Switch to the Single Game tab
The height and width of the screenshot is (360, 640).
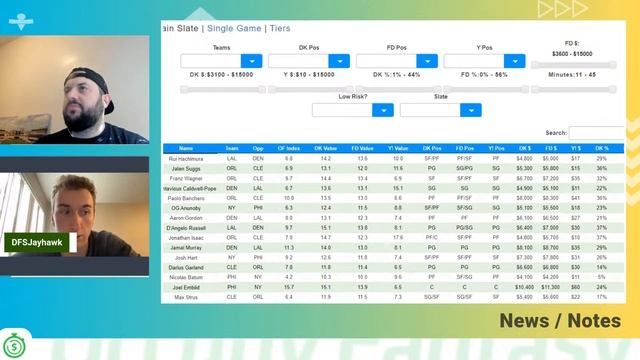coord(234,28)
